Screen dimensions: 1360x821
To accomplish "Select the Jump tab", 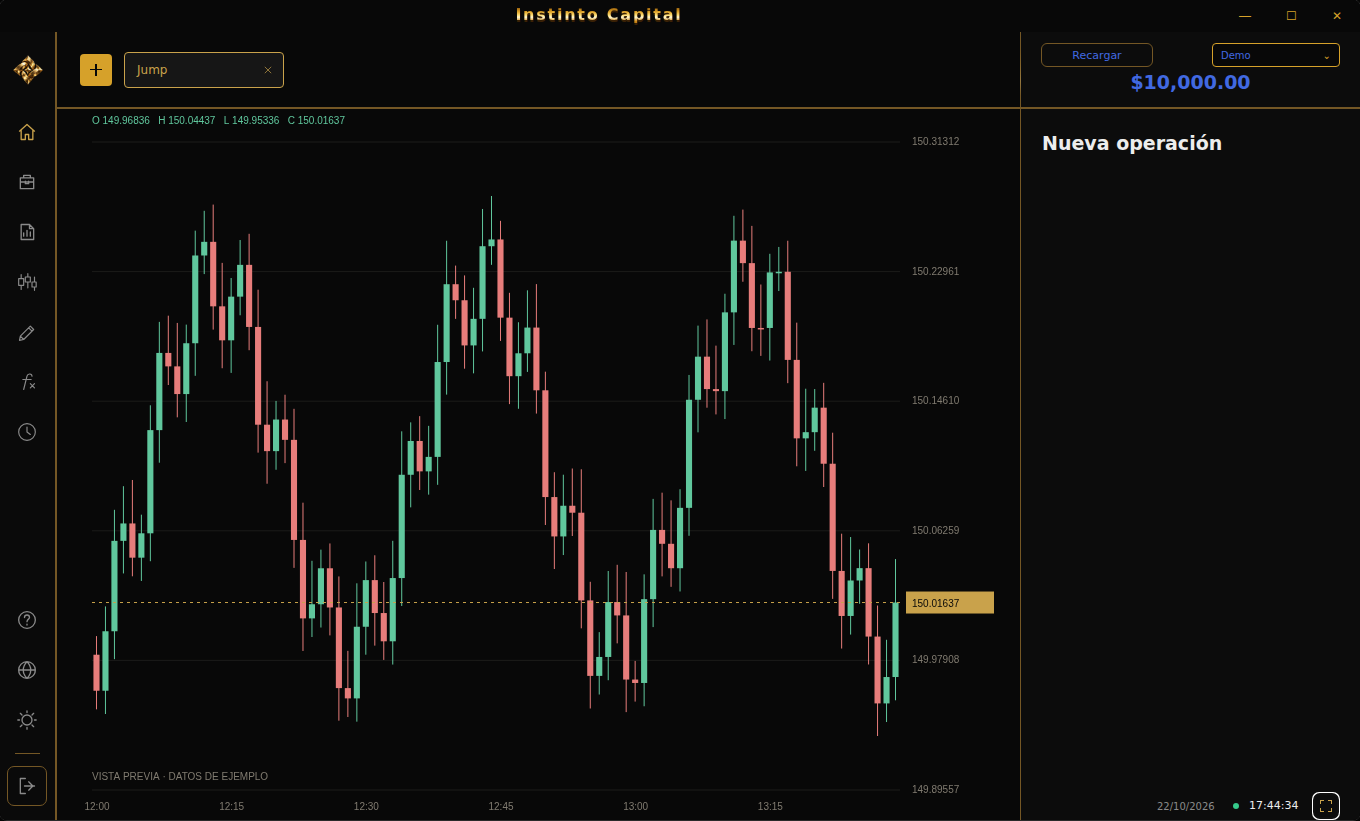I will (204, 70).
